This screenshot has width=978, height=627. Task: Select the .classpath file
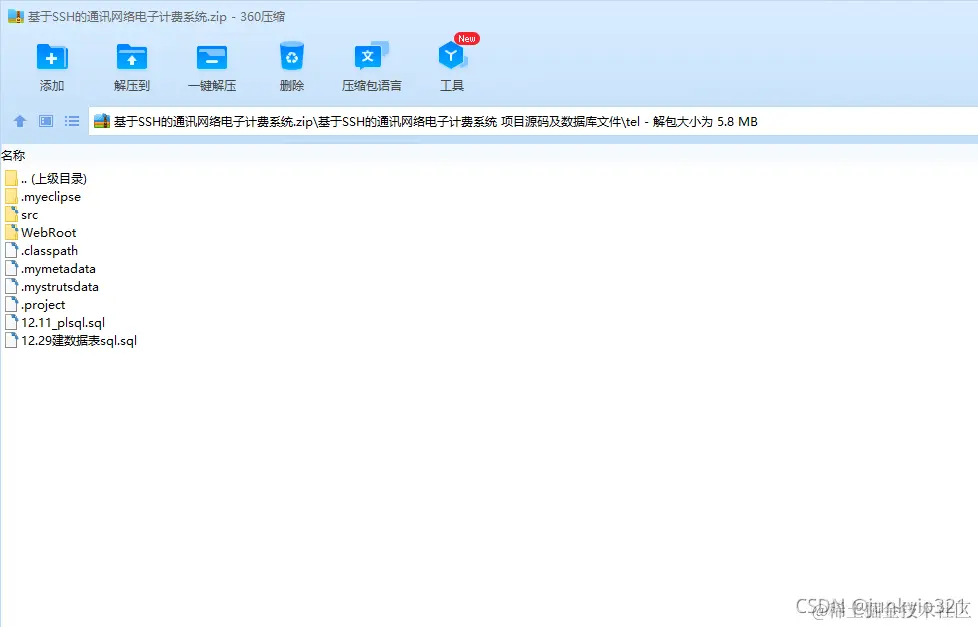47,250
